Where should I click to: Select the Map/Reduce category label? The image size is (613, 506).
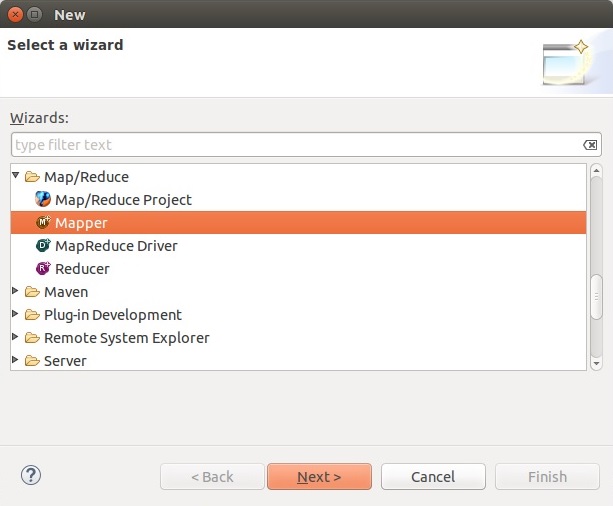coord(86,177)
